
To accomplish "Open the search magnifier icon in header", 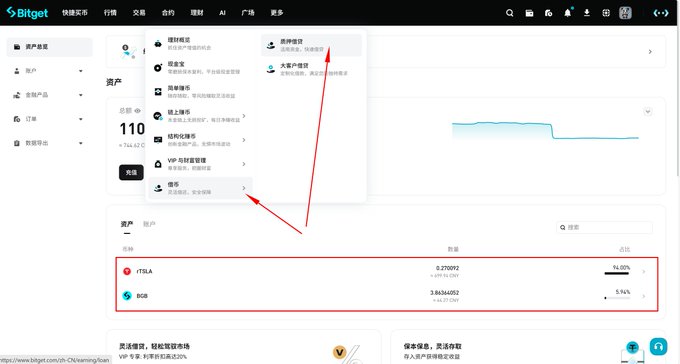I will (x=510, y=13).
